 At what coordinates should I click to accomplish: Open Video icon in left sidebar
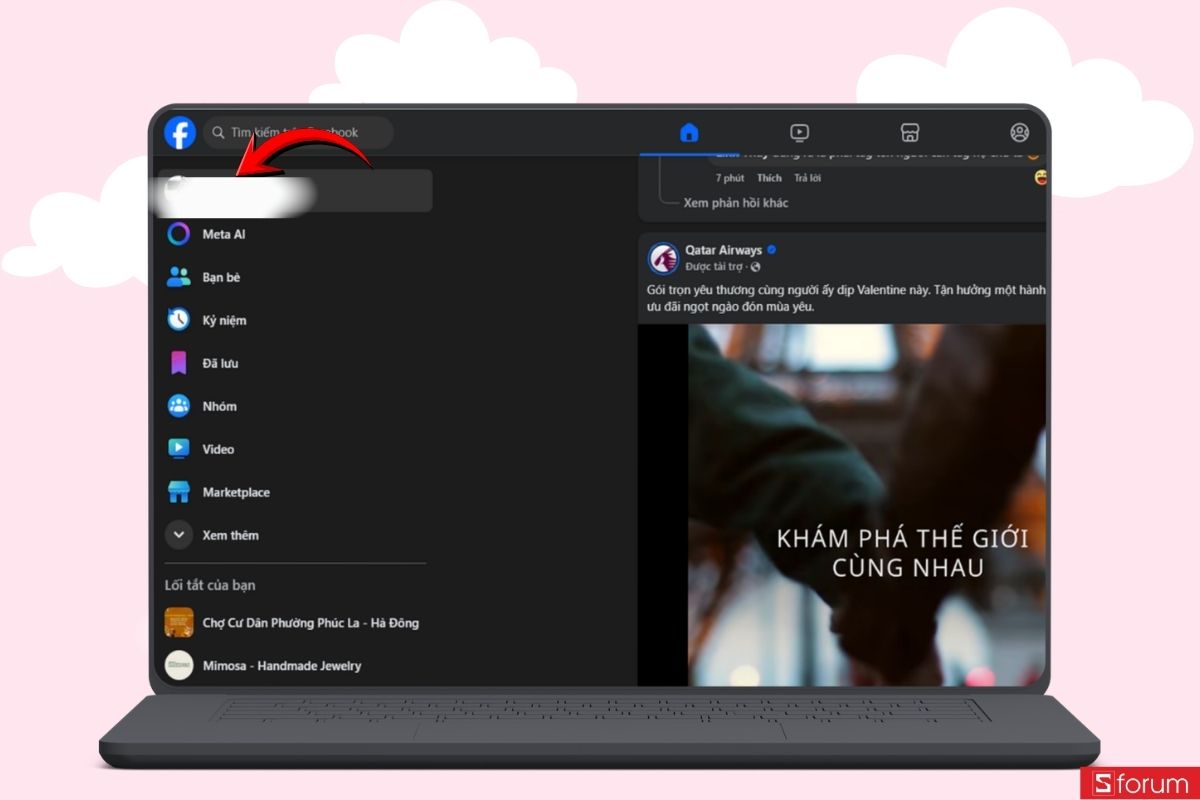click(x=179, y=449)
